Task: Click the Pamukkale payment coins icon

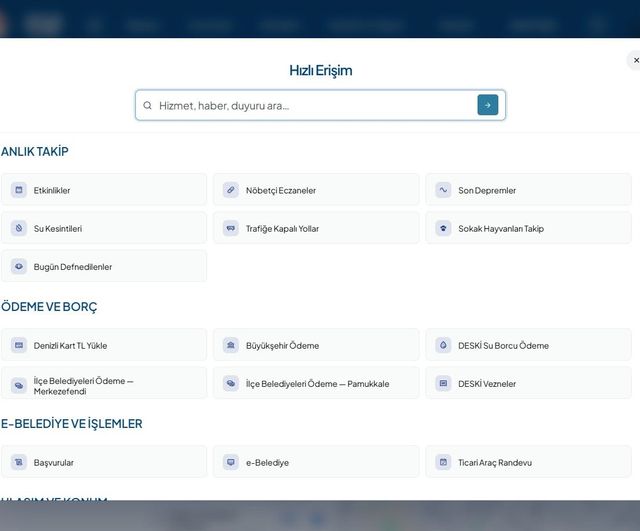Action: 231,383
